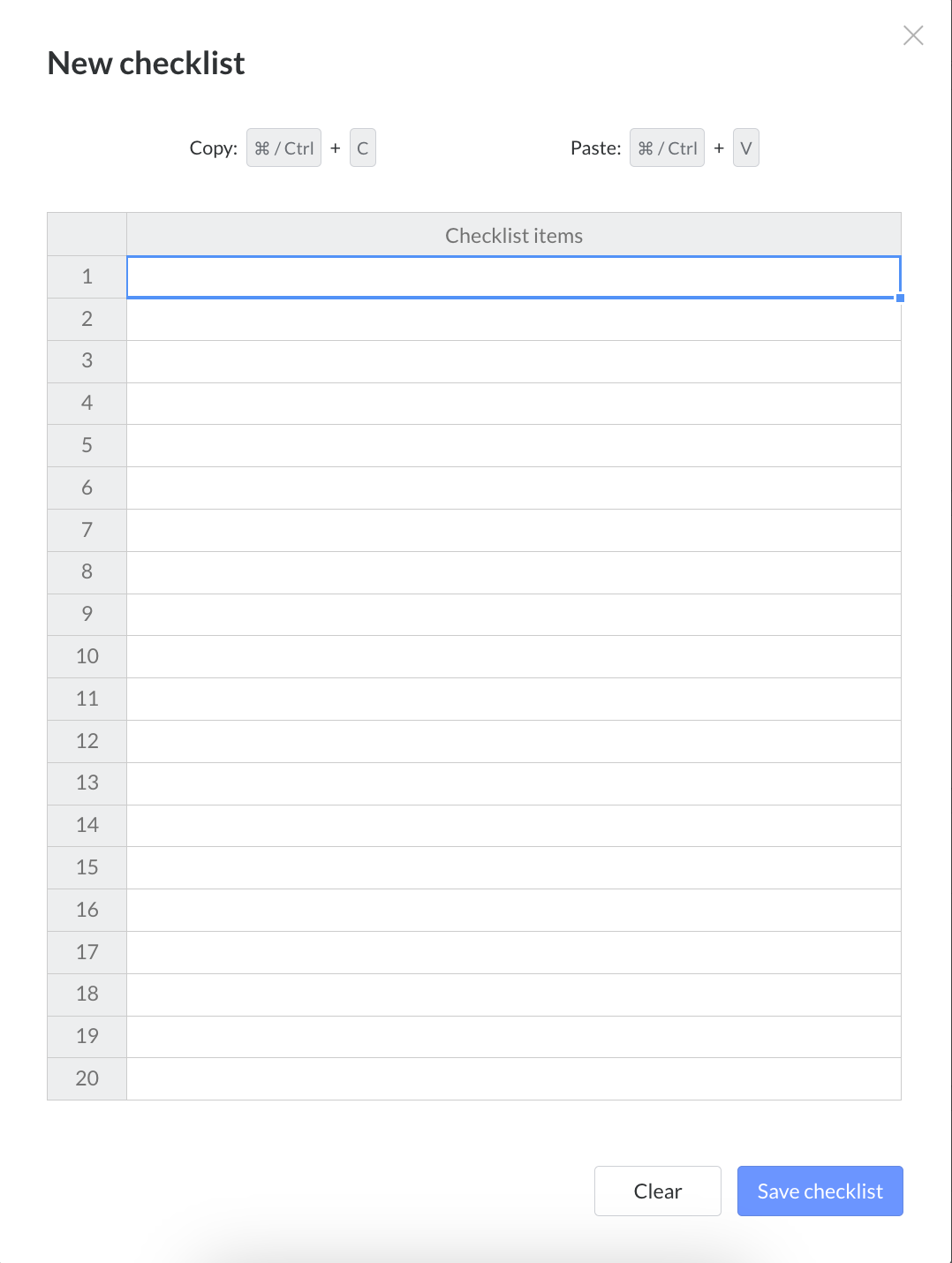This screenshot has height=1263, width=952.
Task: Select the item 15 cell
Action: coord(512,867)
